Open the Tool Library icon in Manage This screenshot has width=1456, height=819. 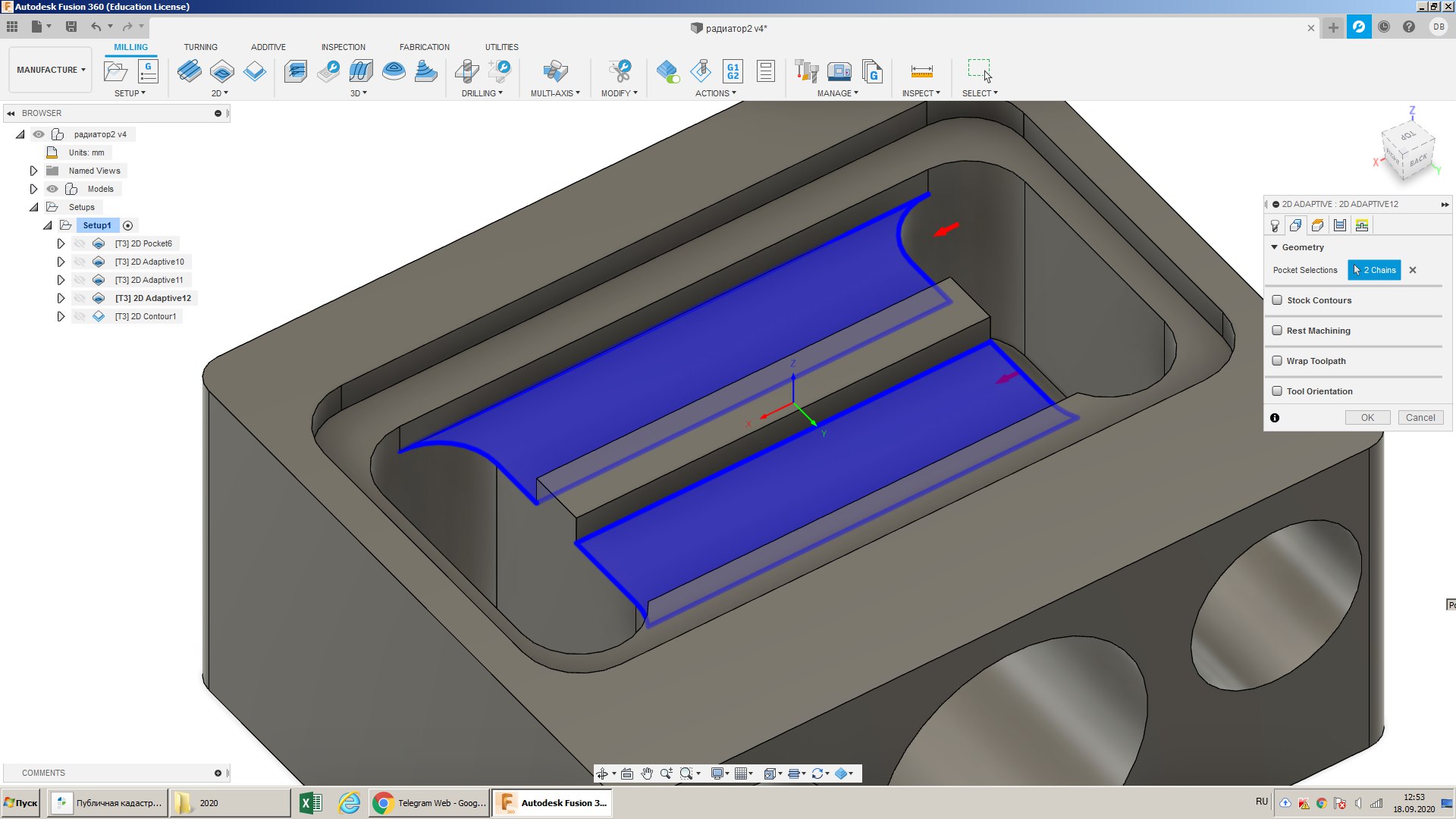click(x=806, y=71)
